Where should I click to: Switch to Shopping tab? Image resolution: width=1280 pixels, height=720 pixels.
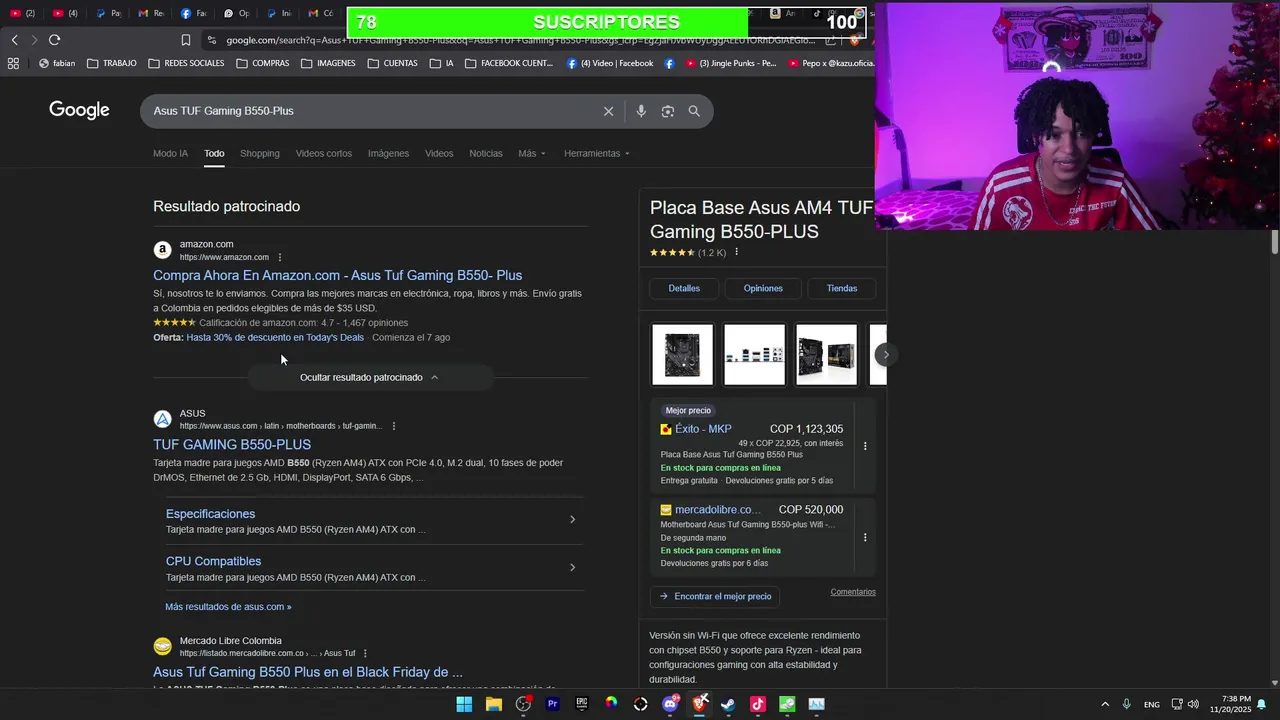tap(260, 153)
